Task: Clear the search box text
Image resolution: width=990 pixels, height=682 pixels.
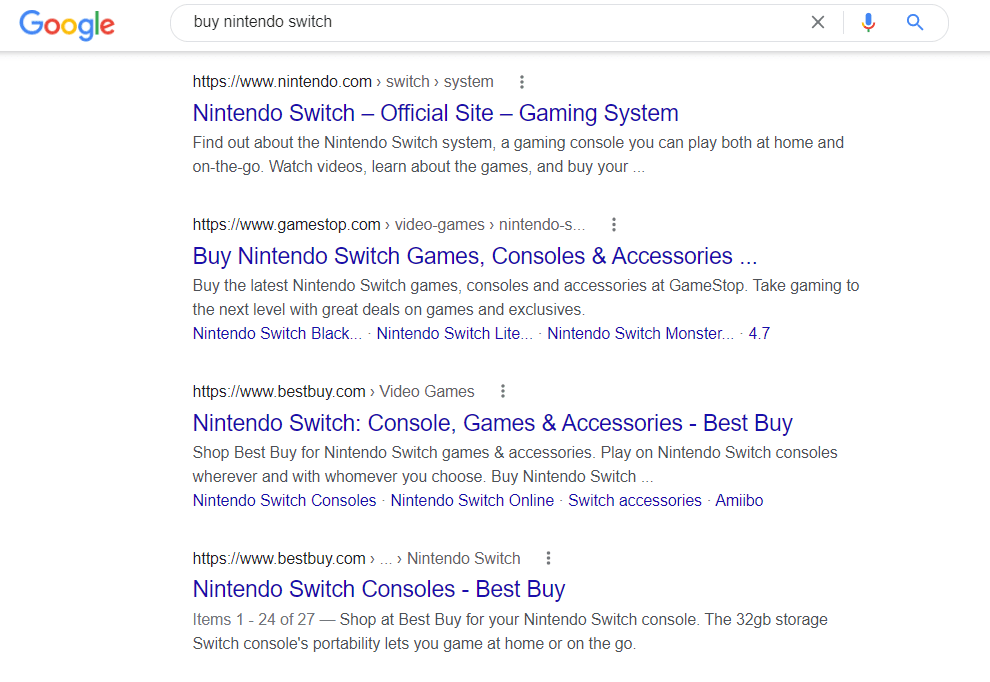Action: pos(818,22)
